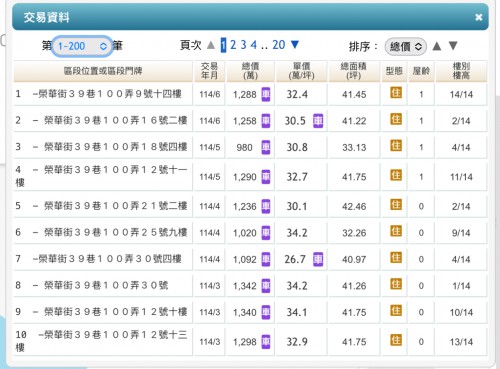The image size is (500, 369).
Task: Select page 1 in pagination
Action: point(223,45)
